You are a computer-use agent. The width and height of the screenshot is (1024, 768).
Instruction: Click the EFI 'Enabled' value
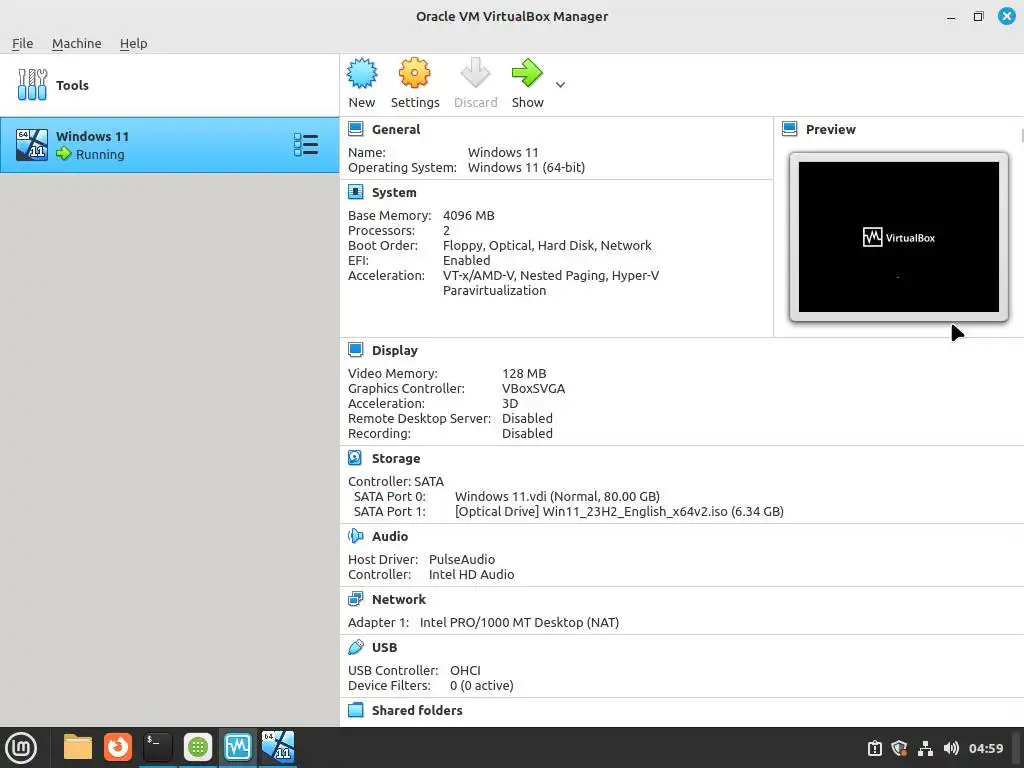click(466, 261)
